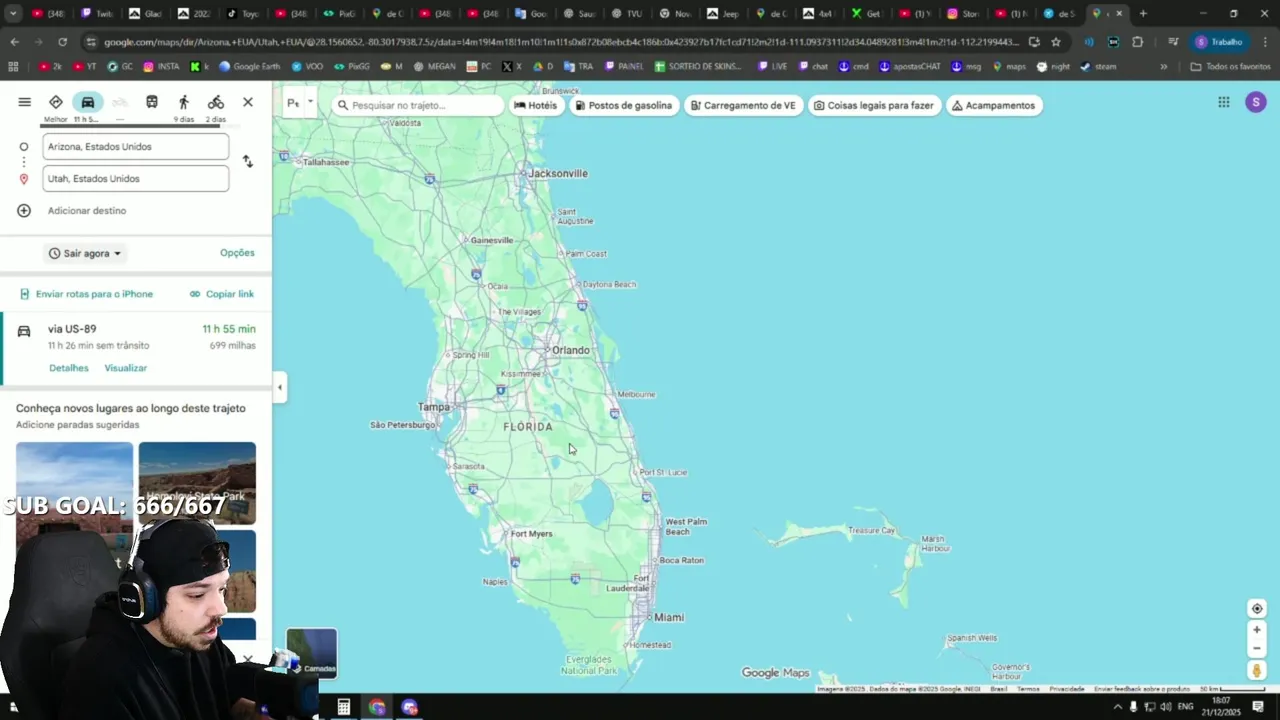Viewport: 1280px width, 720px height.
Task: Open the steam bookmark
Action: (1098, 66)
